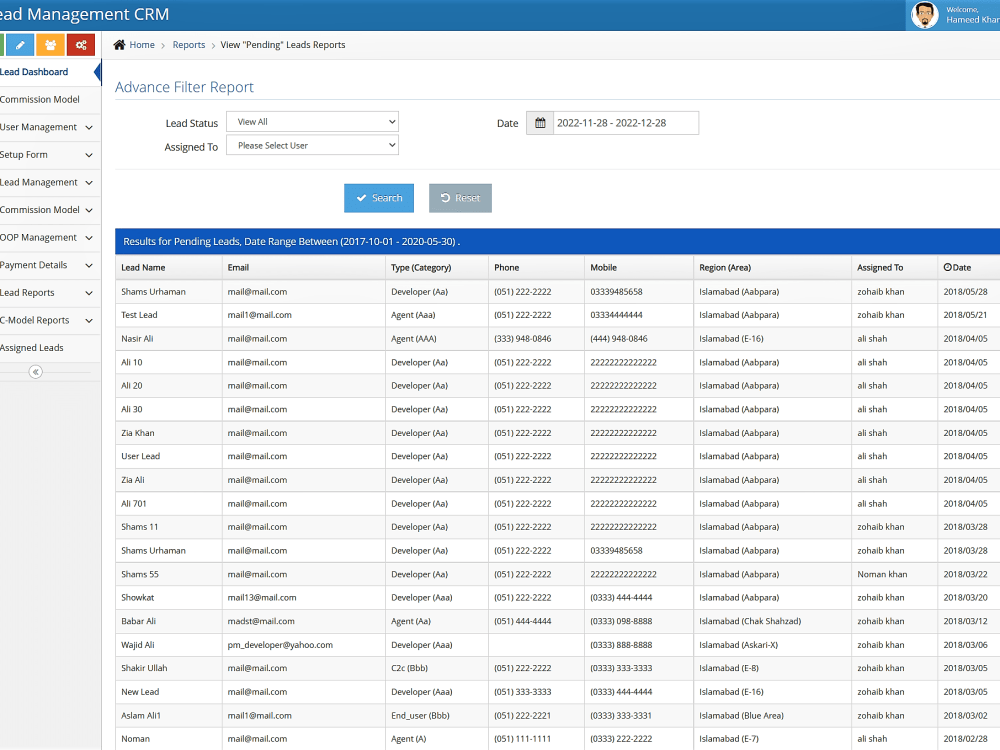
Task: Click the user avatar in header
Action: (924, 15)
